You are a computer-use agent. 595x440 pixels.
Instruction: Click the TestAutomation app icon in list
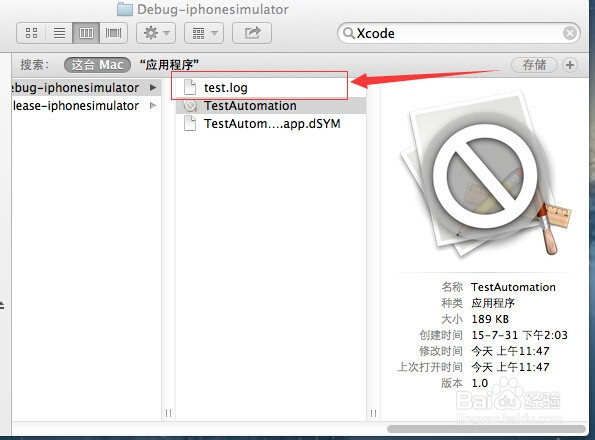[x=190, y=105]
